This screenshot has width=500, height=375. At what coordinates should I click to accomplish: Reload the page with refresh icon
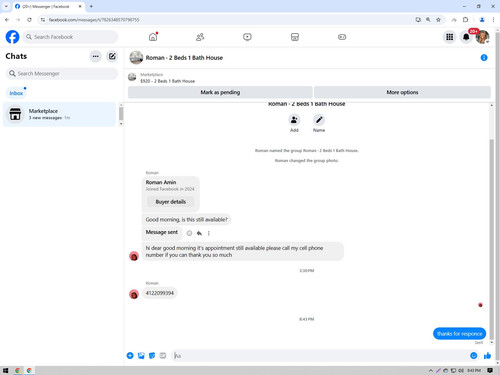click(x=29, y=20)
